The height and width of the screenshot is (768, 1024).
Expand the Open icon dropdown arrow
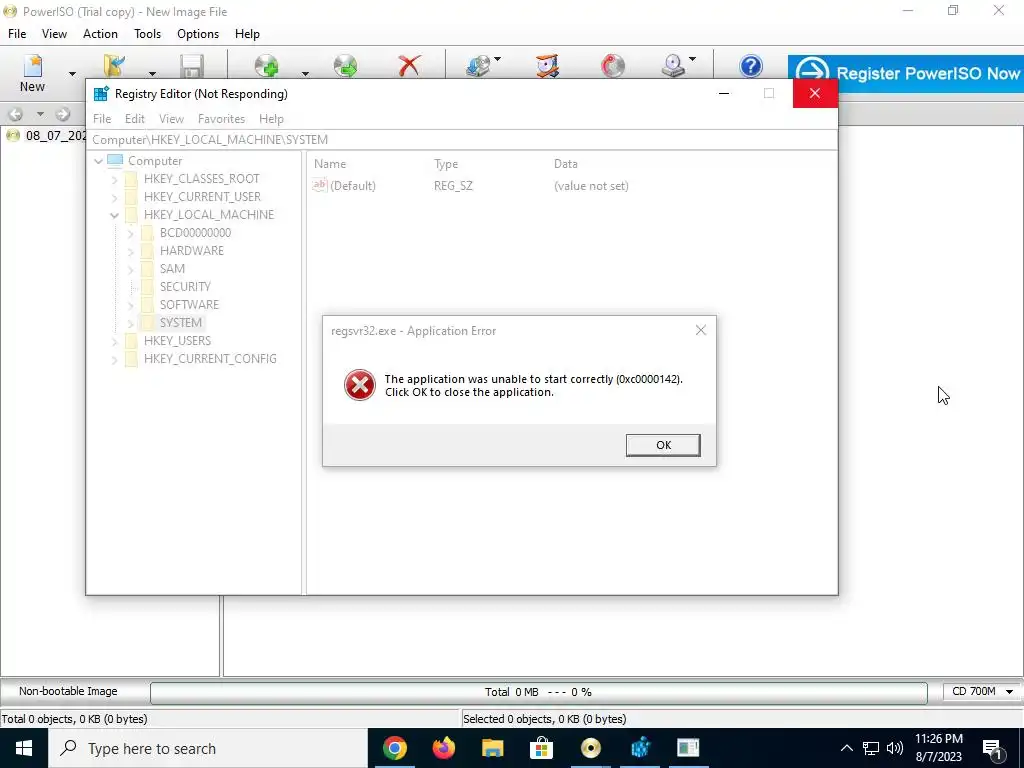152,74
